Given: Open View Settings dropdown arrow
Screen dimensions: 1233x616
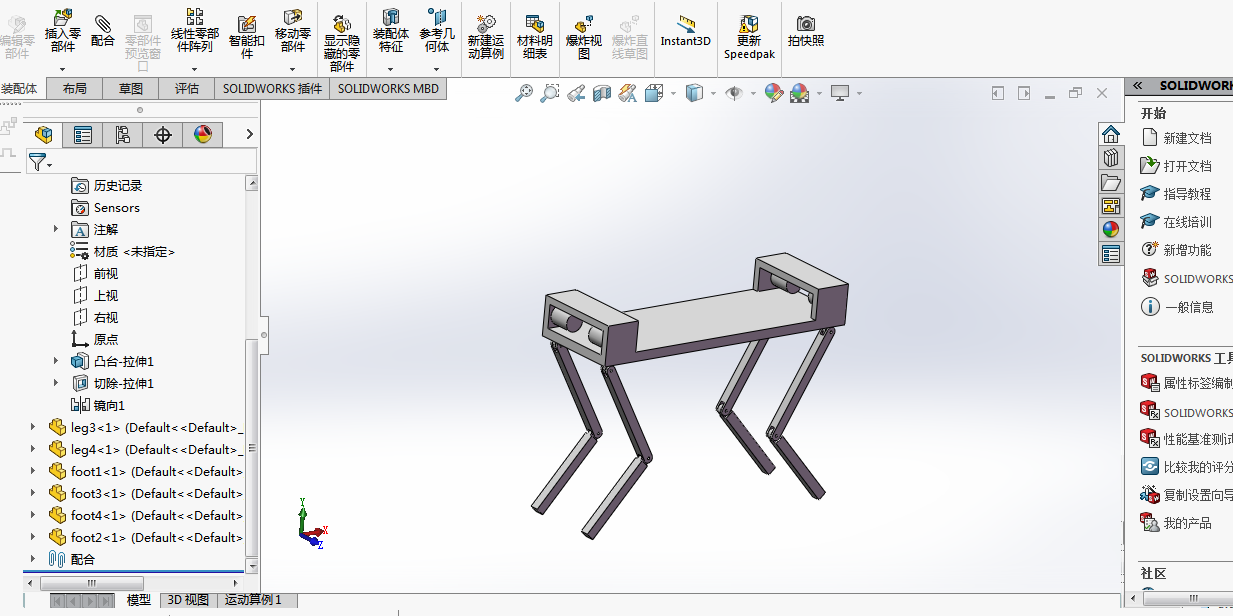Looking at the screenshot, I should (x=859, y=94).
